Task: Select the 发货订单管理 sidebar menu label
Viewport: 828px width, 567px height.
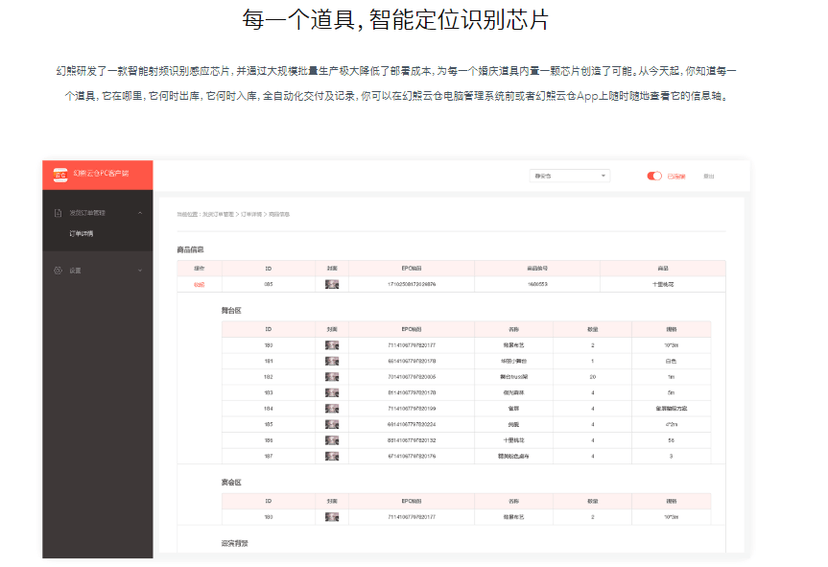Action: pyautogui.click(x=87, y=213)
